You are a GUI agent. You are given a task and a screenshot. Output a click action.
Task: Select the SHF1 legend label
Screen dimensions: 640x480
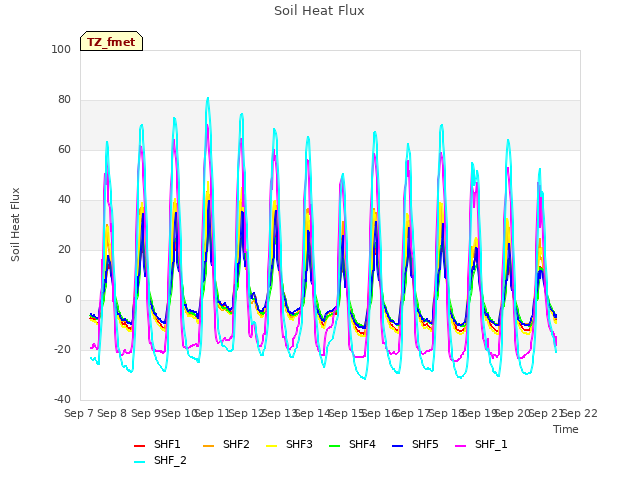pos(167,444)
